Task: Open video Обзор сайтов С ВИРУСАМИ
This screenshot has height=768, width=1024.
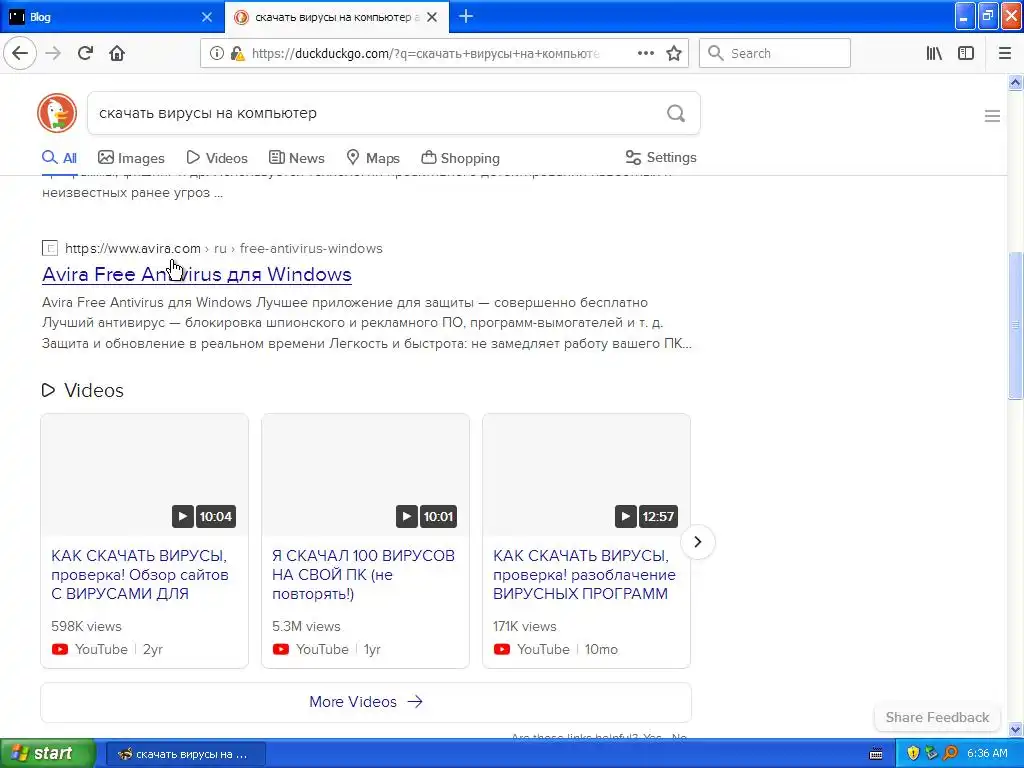Action: coord(140,575)
